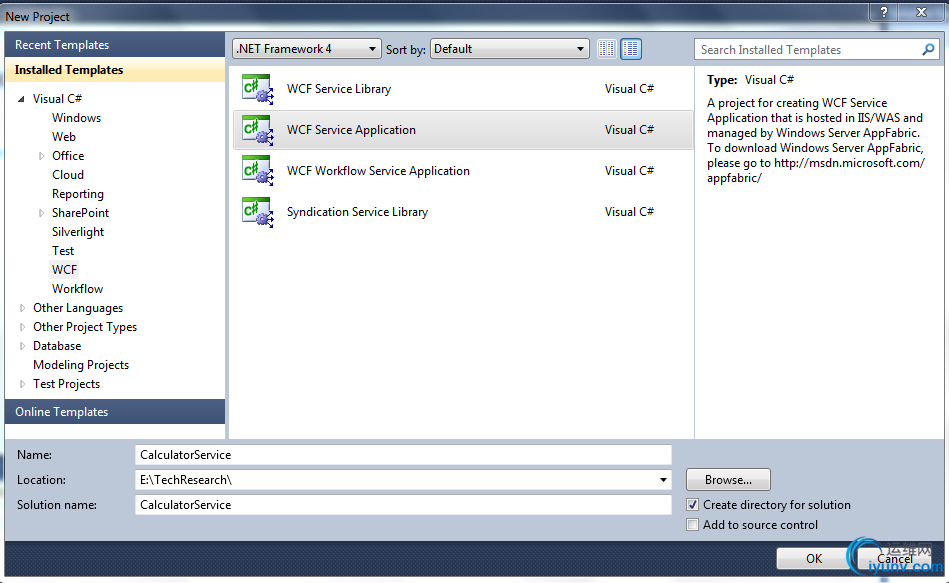Screen dimensions: 949x583
Task: Select the Modeling Projects category
Action: (81, 365)
